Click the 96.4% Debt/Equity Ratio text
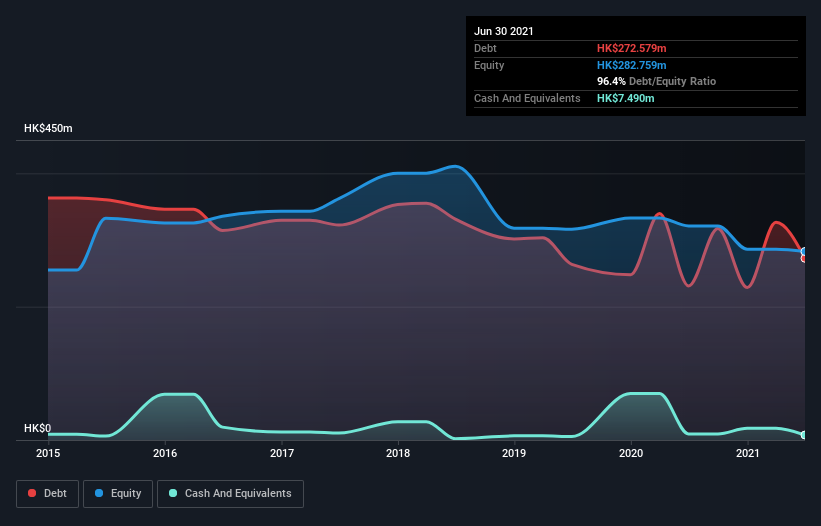Image resolution: width=821 pixels, height=526 pixels. coord(657,81)
